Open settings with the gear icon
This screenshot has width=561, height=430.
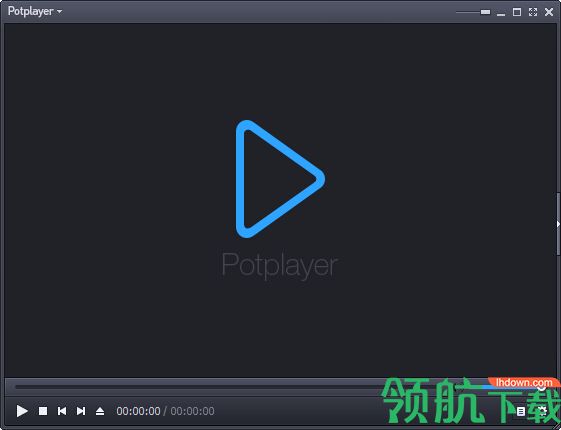coord(542,411)
